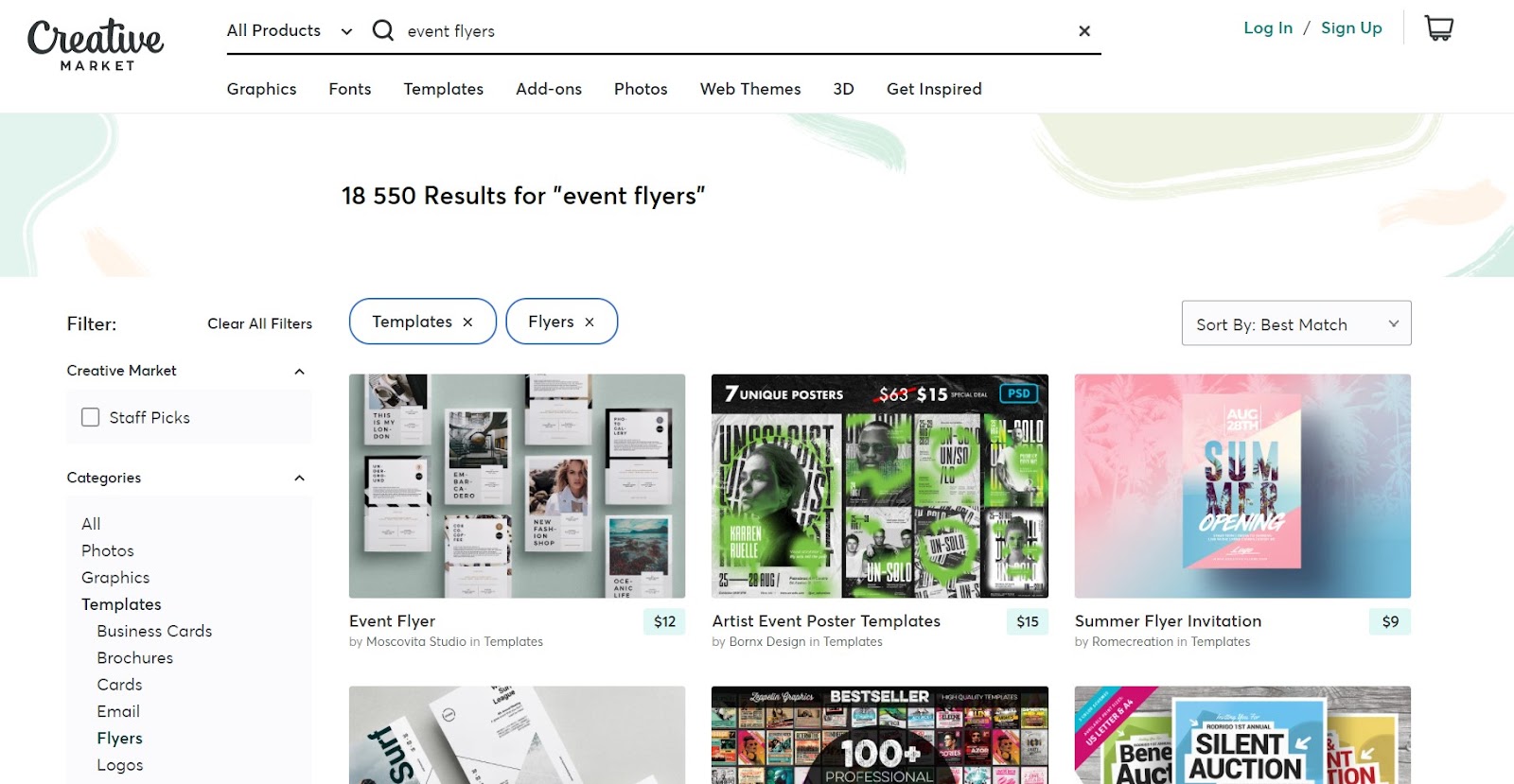Open the shopping cart icon
This screenshot has height=784, width=1514.
1438,28
